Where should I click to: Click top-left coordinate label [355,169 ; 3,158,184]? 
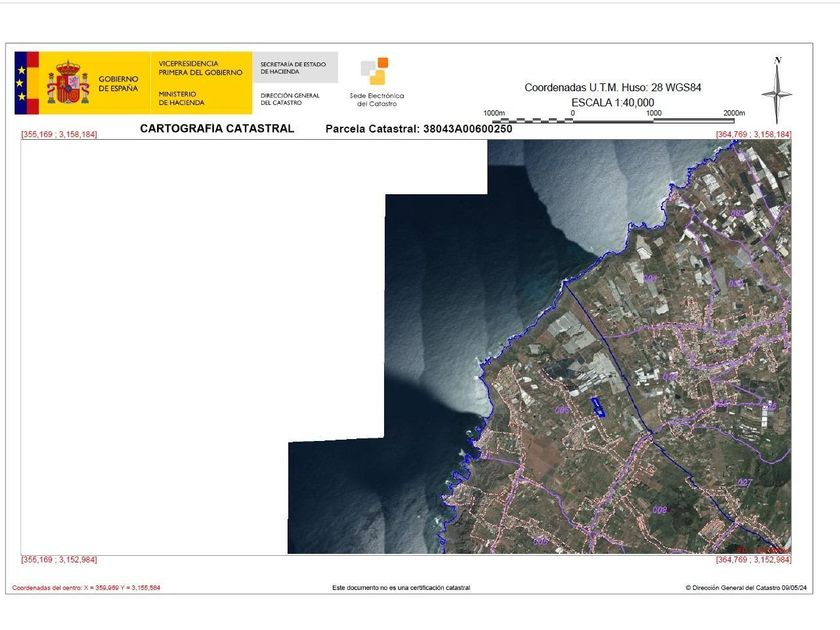59,134
